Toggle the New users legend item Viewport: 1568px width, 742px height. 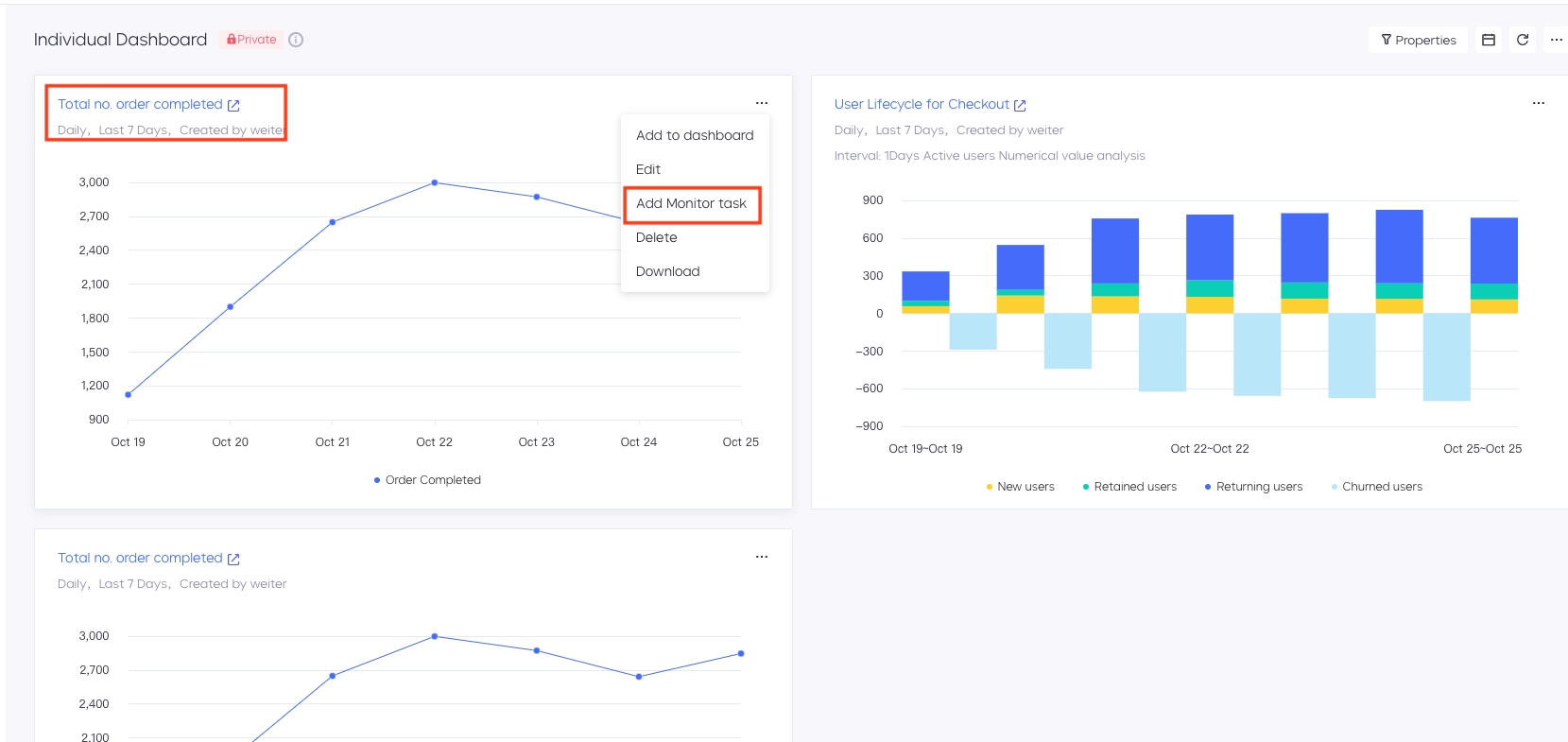click(x=1020, y=487)
